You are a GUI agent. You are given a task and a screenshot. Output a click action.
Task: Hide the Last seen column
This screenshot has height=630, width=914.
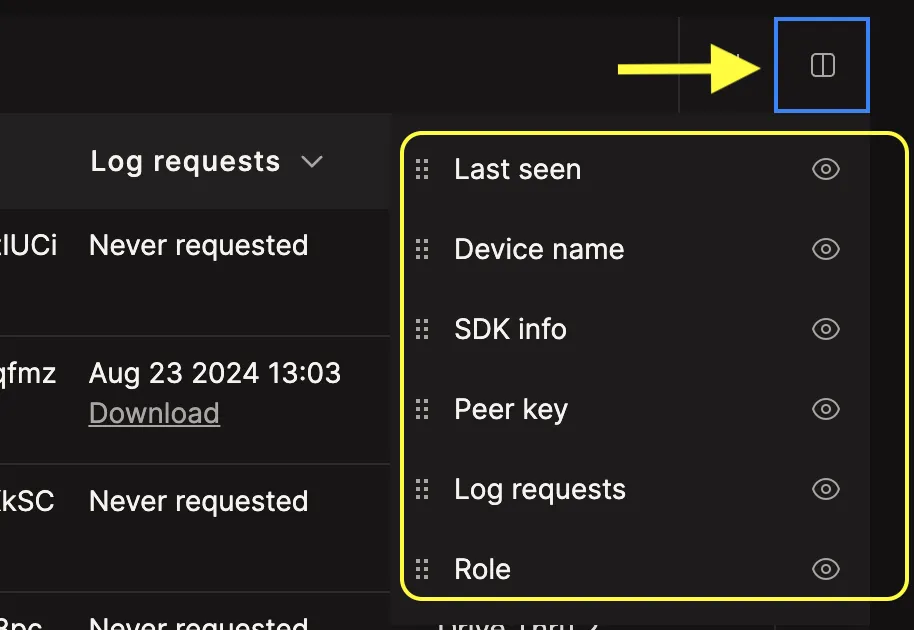click(825, 170)
